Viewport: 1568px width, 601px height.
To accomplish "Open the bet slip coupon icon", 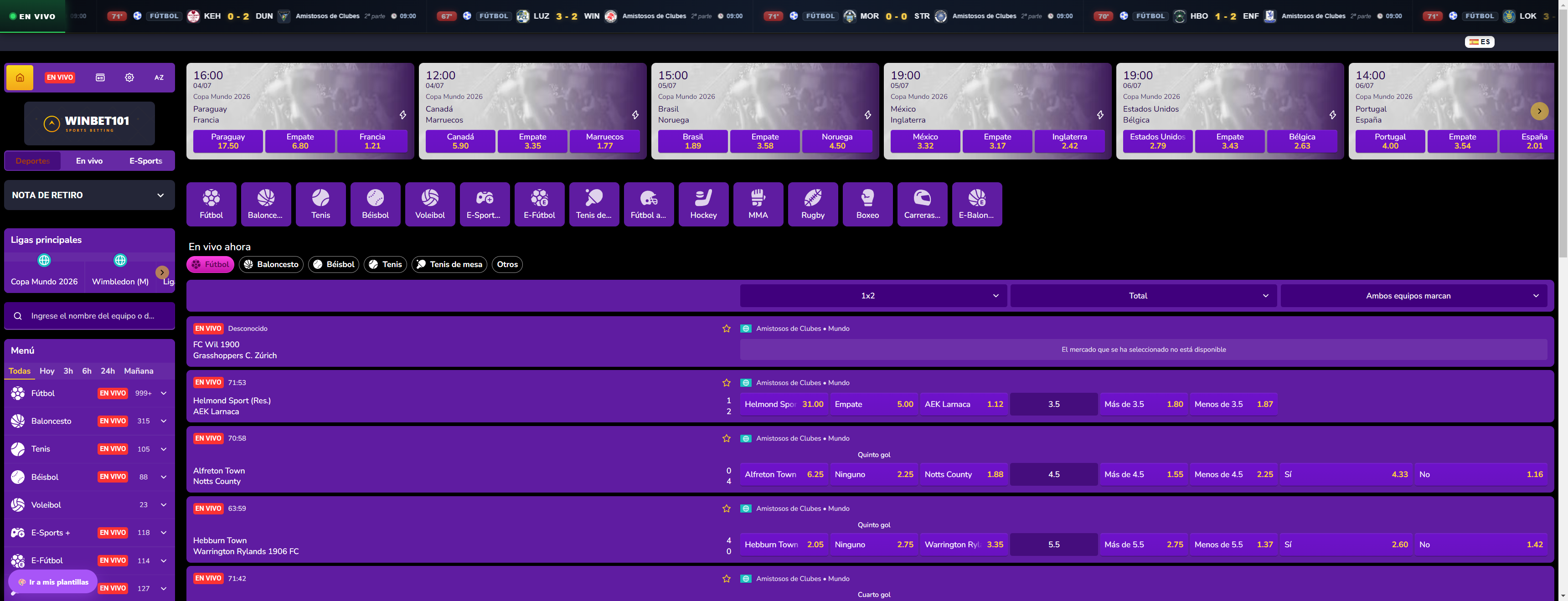I will 100,78.
